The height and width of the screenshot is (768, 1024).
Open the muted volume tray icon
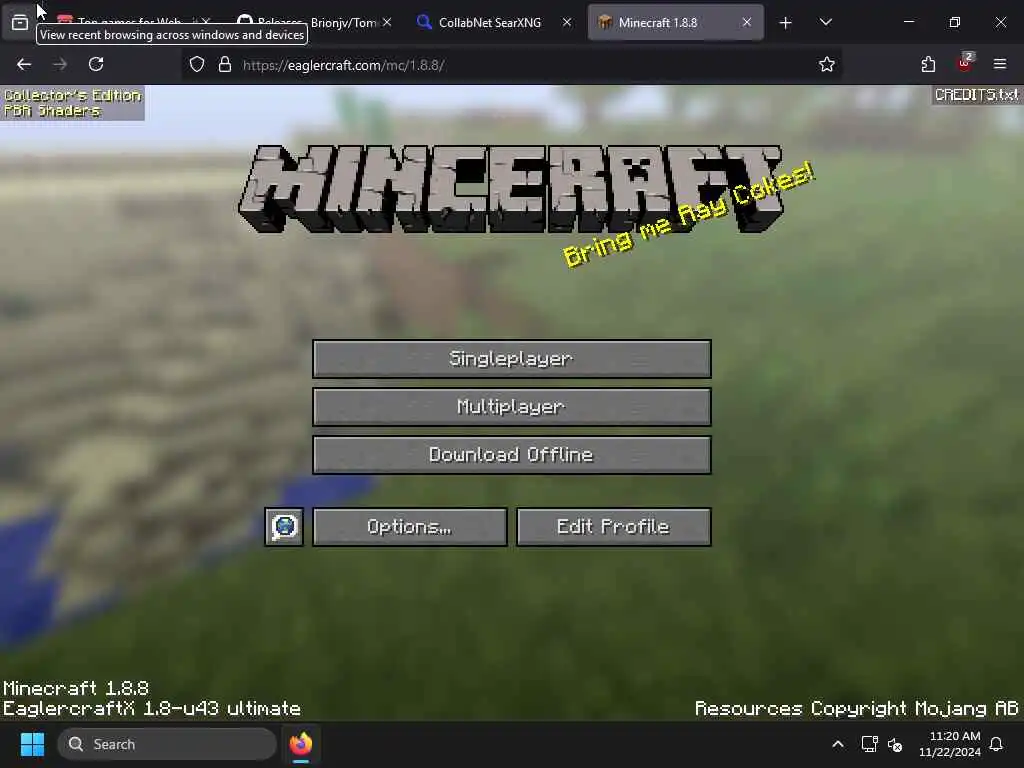coord(895,744)
